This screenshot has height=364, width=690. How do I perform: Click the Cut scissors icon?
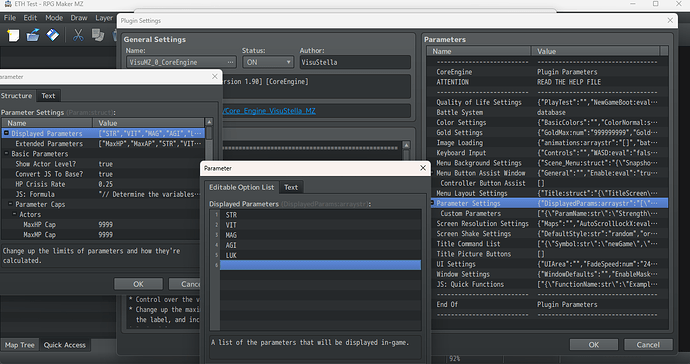(x=78, y=35)
